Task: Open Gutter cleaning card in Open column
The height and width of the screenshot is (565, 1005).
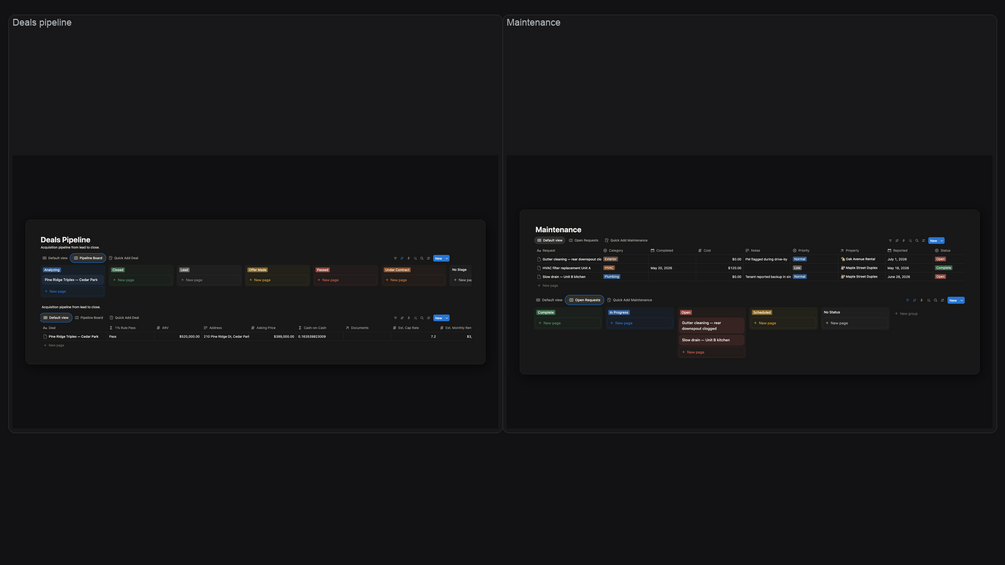Action: [711, 325]
